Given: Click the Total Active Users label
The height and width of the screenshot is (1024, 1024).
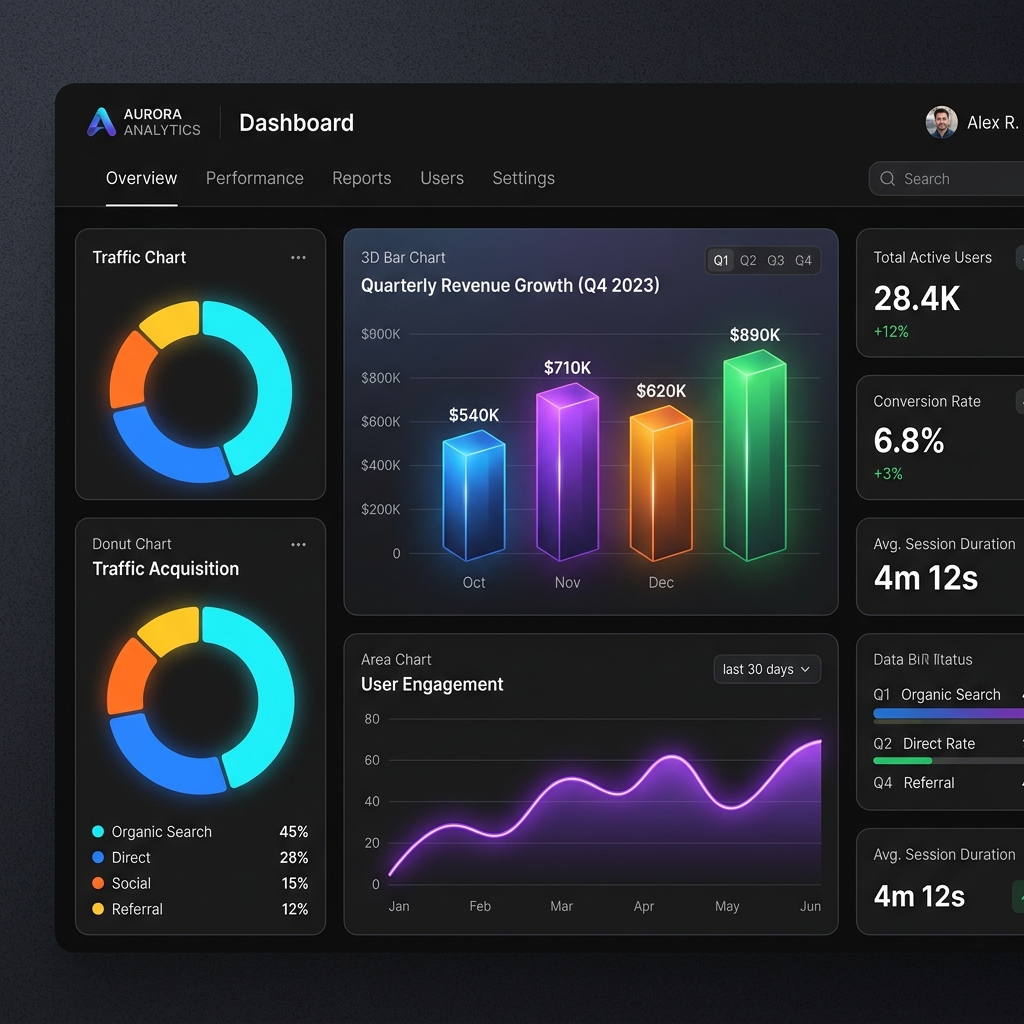Looking at the screenshot, I should 933,257.
